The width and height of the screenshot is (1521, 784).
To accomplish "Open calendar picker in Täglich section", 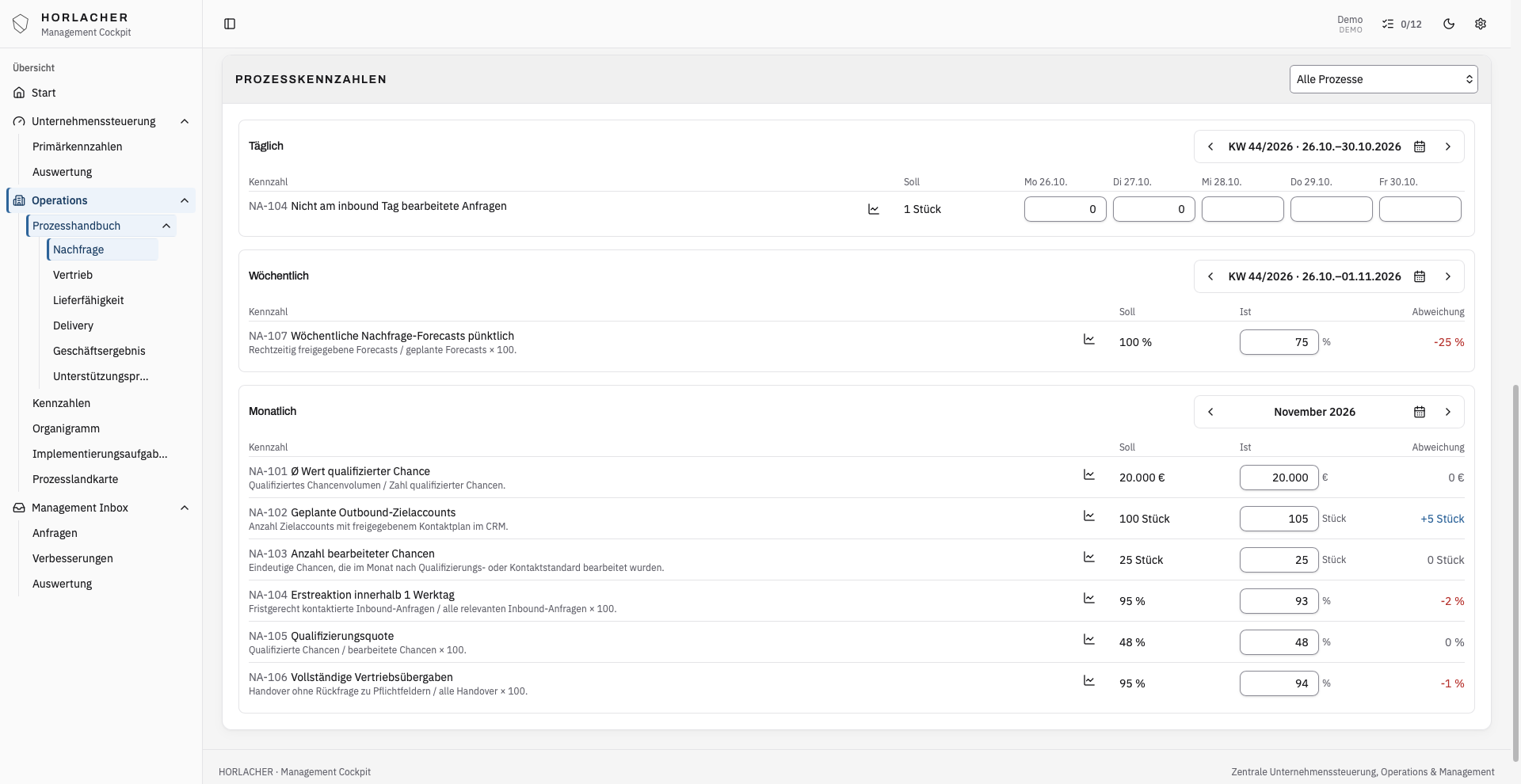I will (x=1420, y=147).
